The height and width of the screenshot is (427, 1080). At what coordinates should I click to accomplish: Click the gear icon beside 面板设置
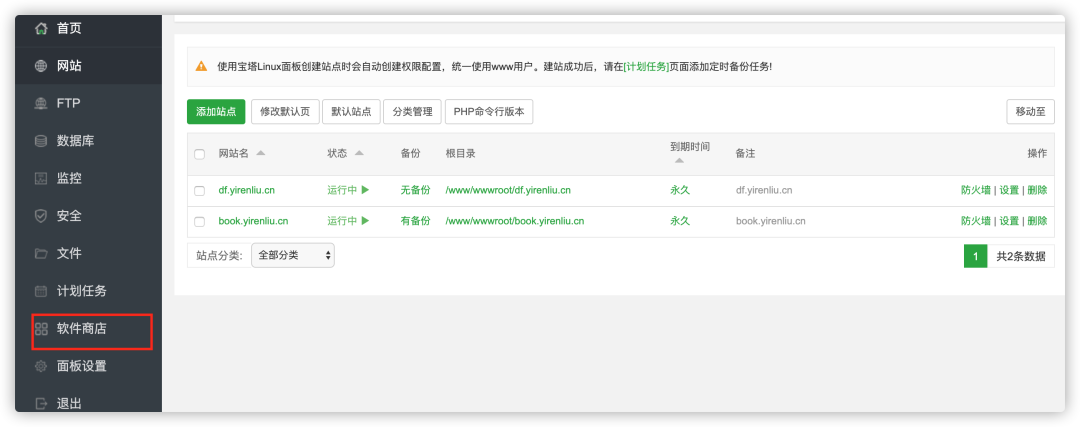(41, 366)
